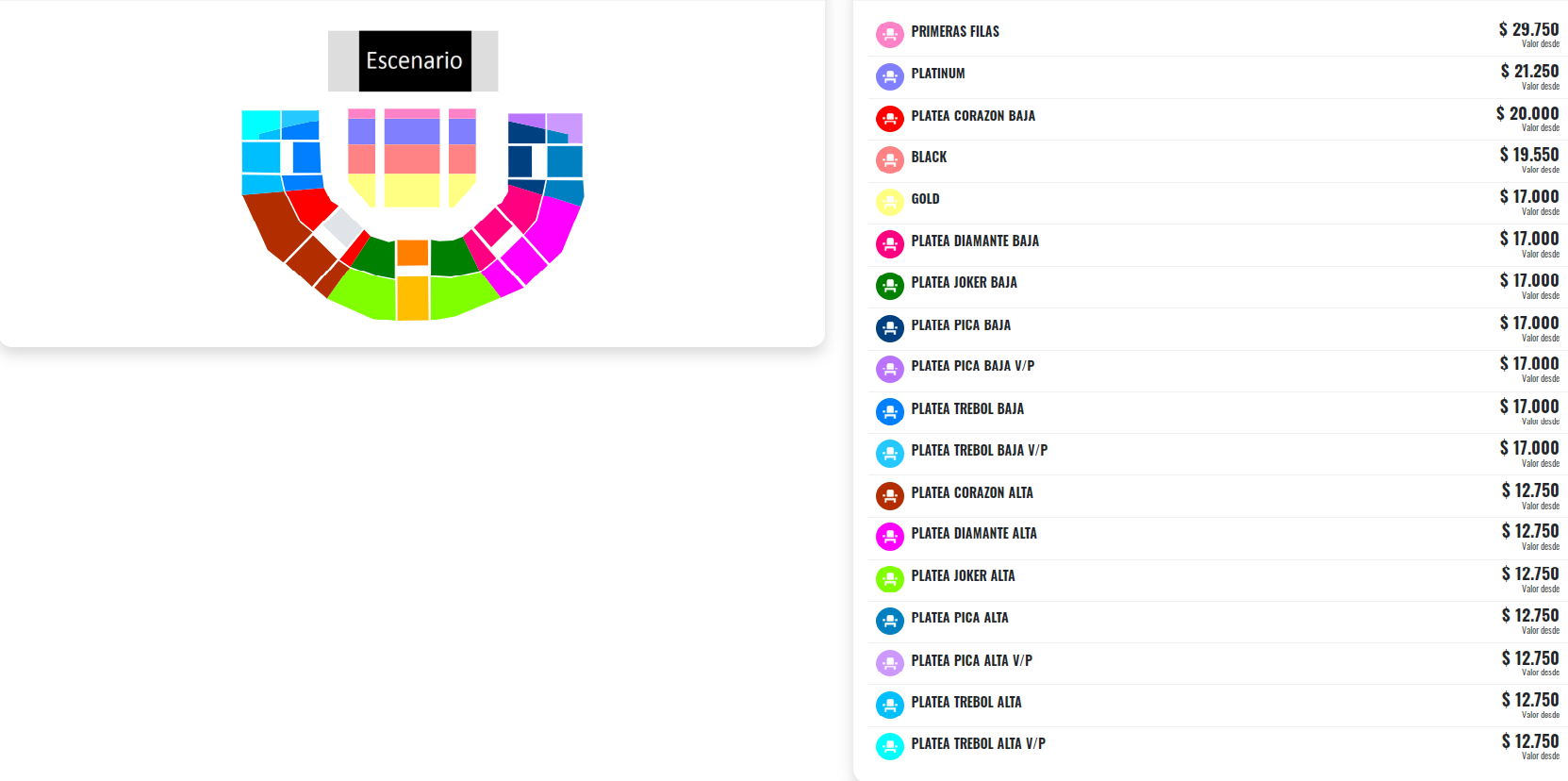Click the green Platea Joker Baja icon

[x=889, y=285]
